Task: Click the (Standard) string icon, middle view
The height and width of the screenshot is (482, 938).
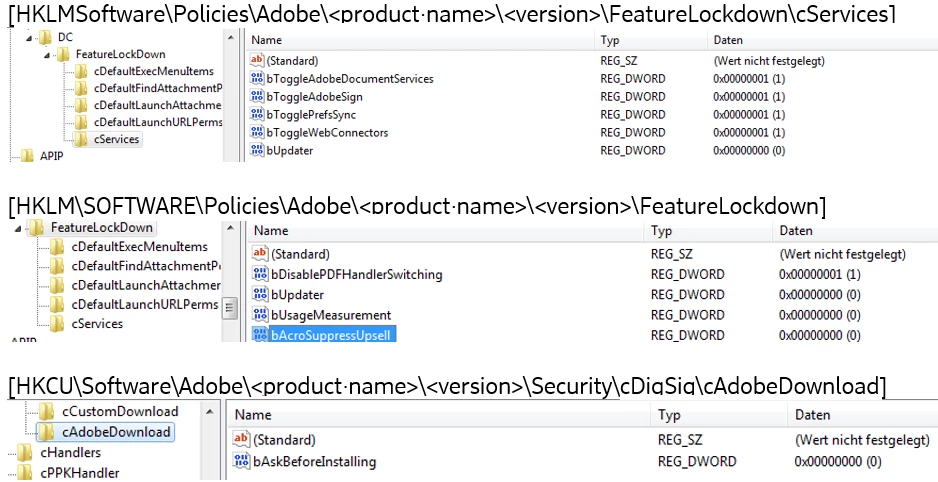Action: point(260,254)
